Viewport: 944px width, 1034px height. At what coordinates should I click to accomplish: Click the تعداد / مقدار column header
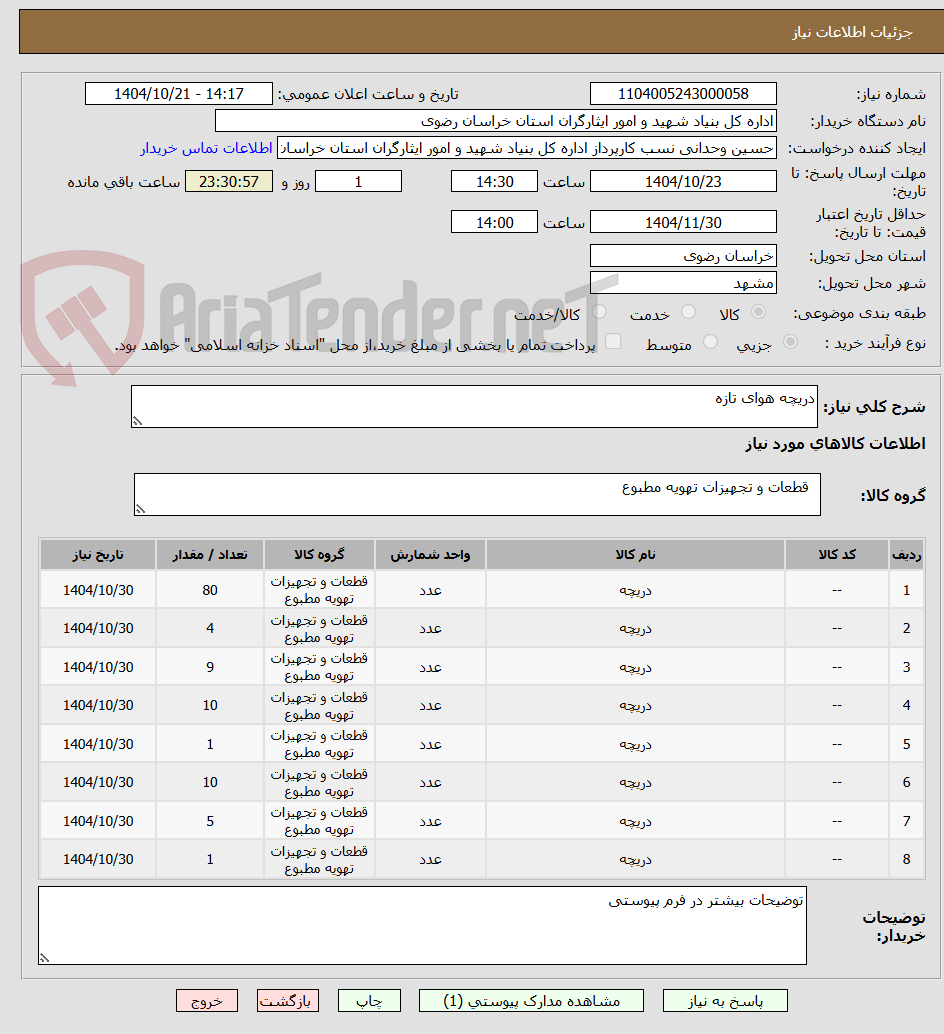[x=210, y=555]
